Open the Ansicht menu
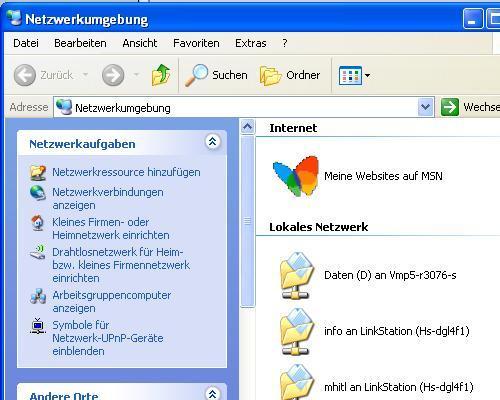Viewport: 500px width, 400px height. 140,43
